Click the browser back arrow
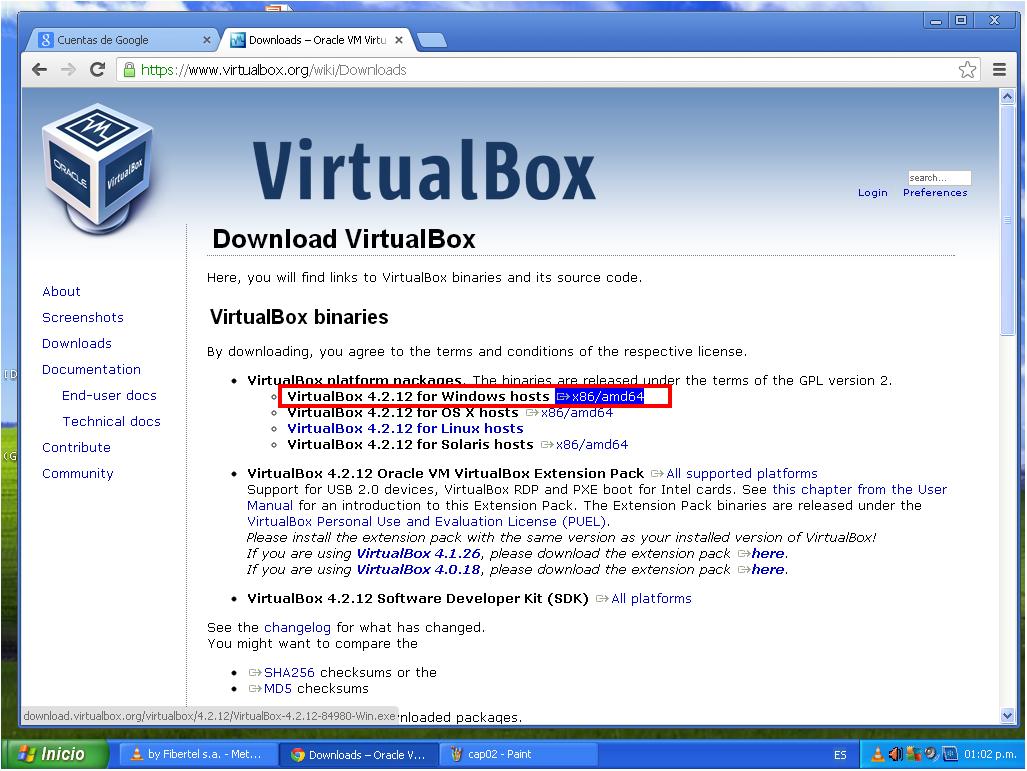Screen dimensions: 1027x771 click(39, 69)
